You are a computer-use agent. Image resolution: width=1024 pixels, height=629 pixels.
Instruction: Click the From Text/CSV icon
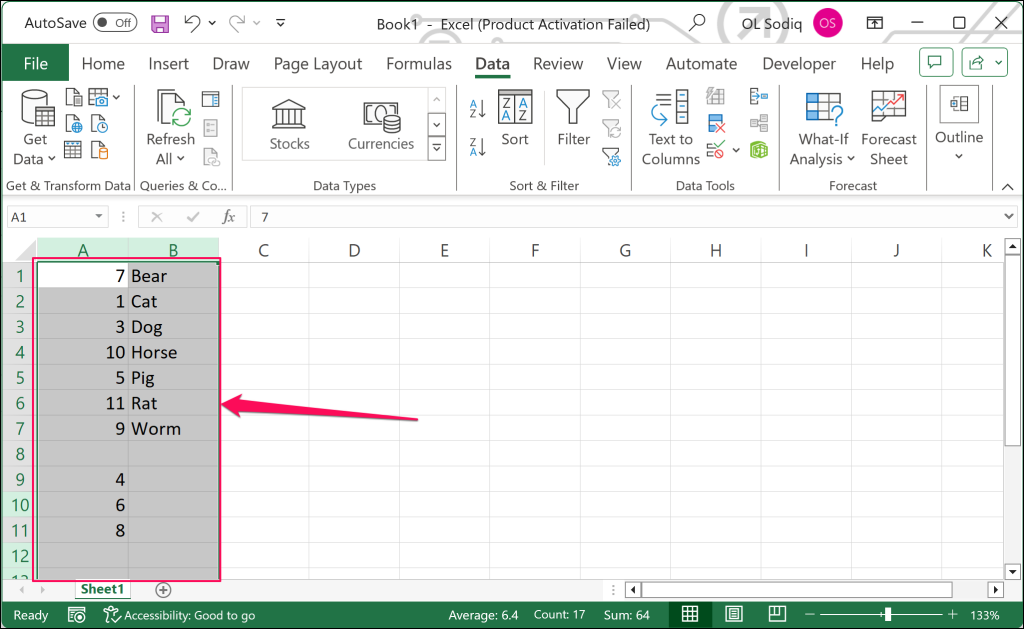point(74,98)
